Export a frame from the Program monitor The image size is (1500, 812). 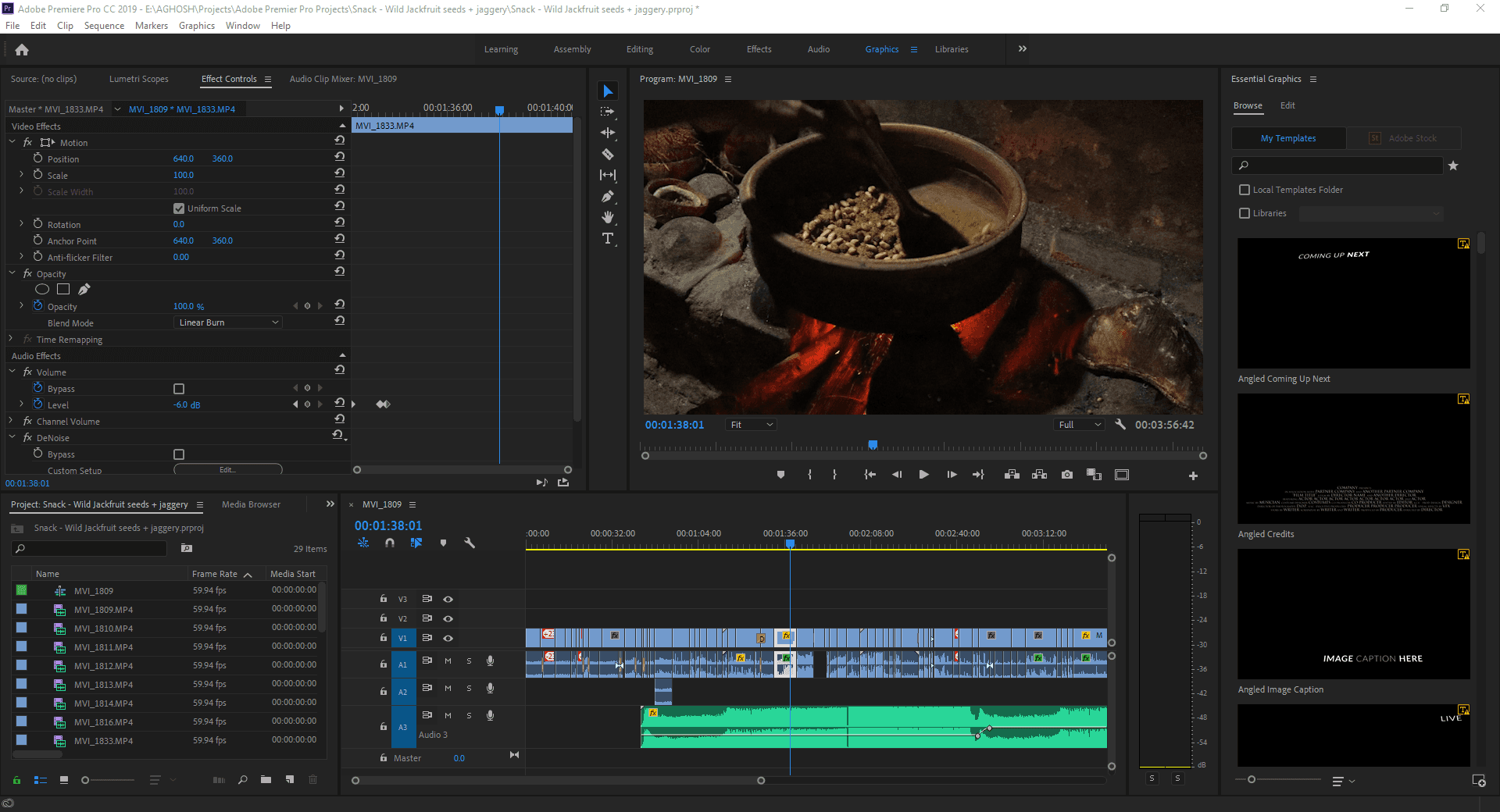[1066, 474]
